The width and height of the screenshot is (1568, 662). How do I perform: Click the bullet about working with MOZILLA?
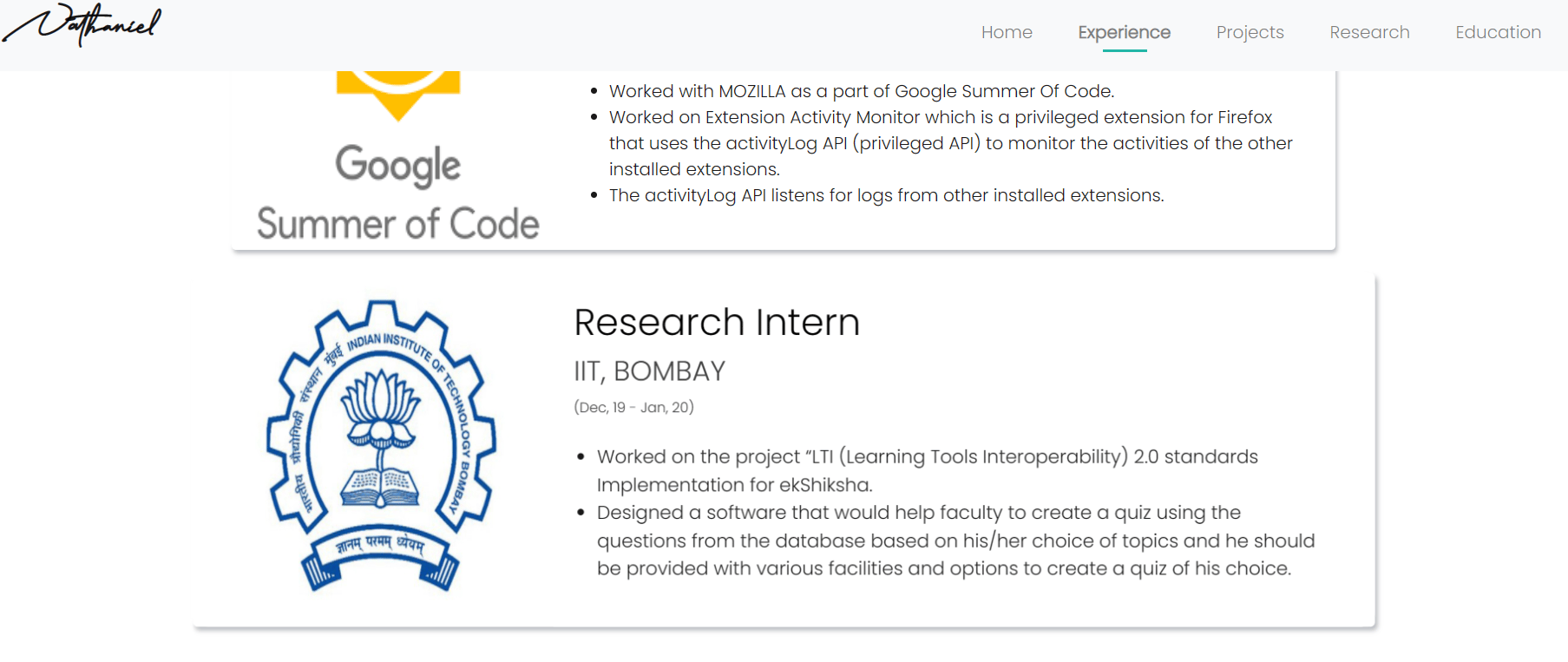[862, 91]
